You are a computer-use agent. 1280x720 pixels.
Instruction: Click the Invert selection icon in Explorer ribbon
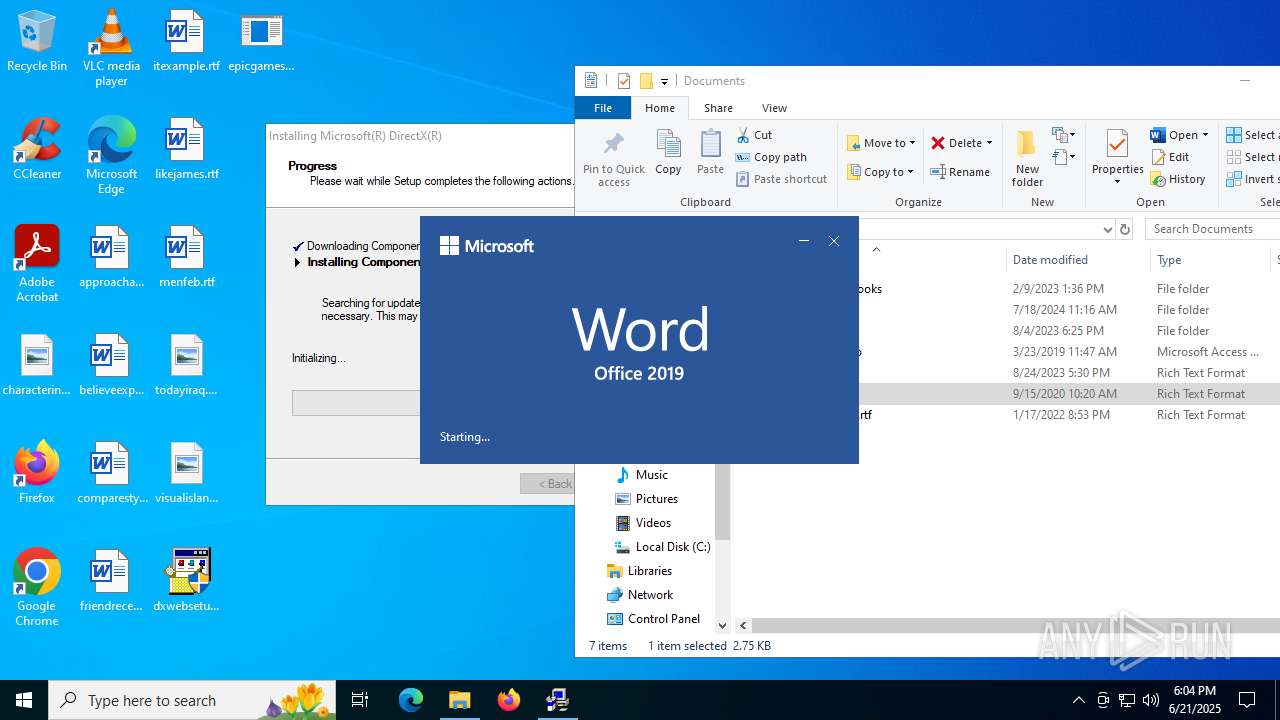tap(1234, 179)
